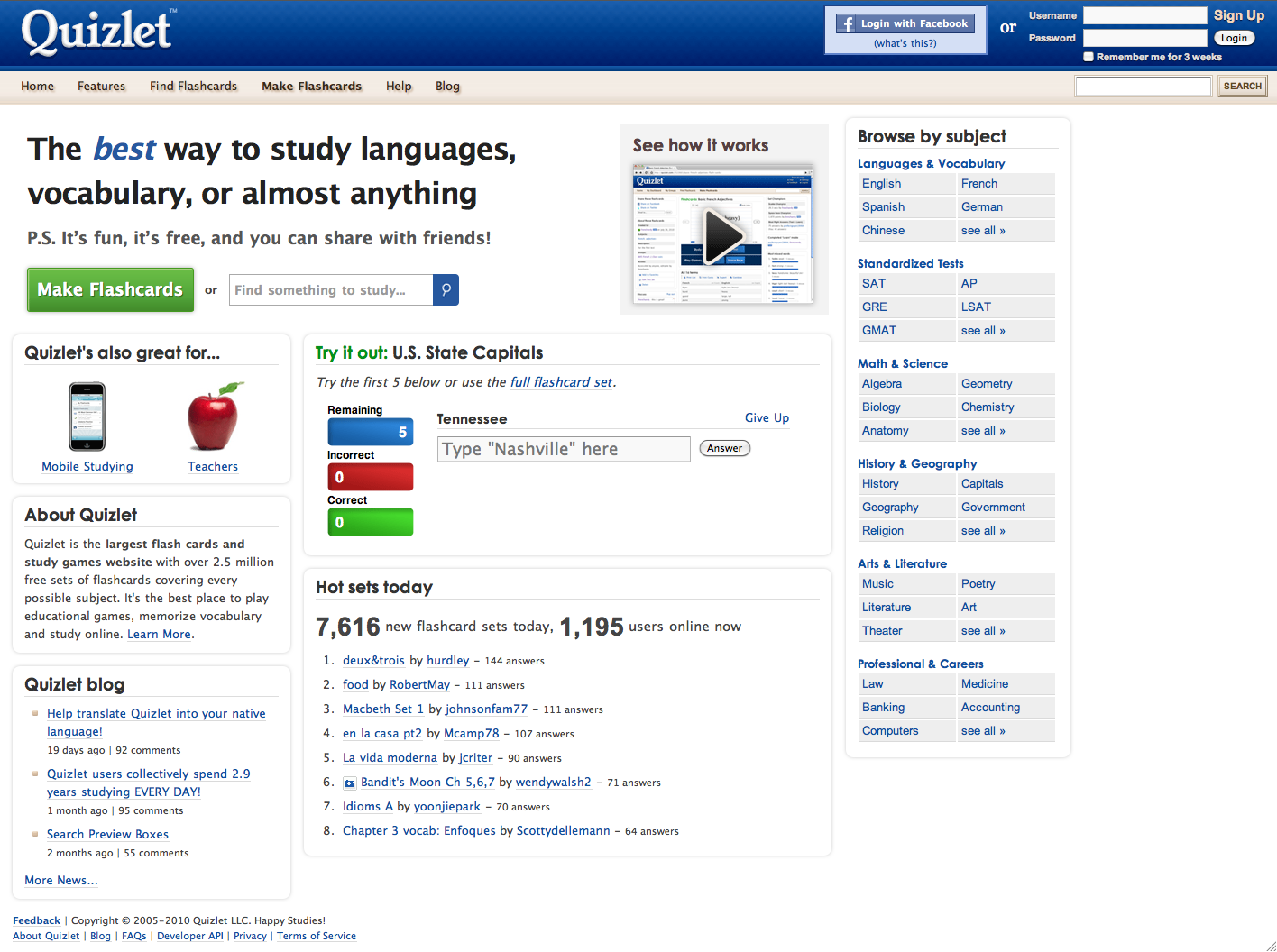This screenshot has width=1277, height=952.
Task: Play the See how it works video
Action: [x=723, y=235]
